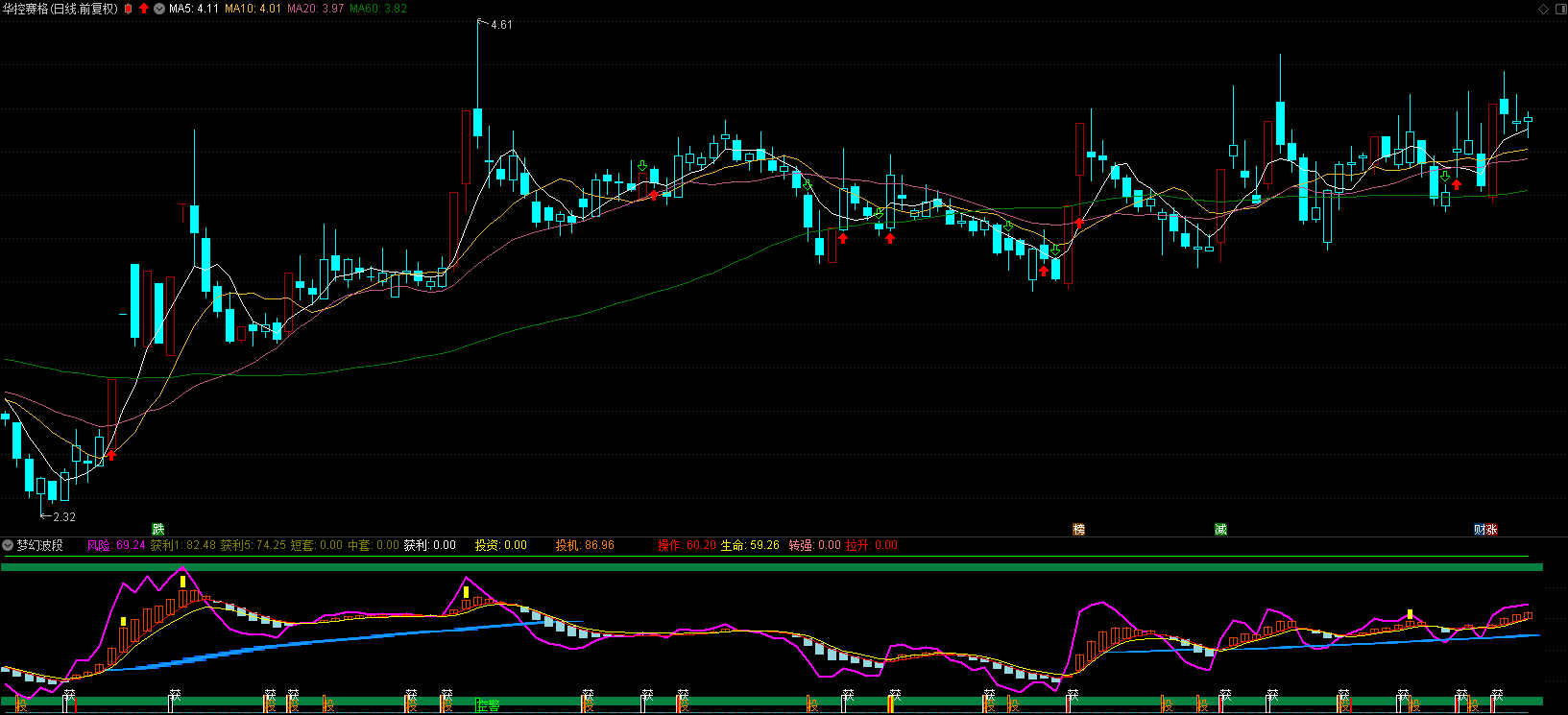Image resolution: width=1568 pixels, height=715 pixels.
Task: Click the top-right diamond outline icon
Action: tap(1544, 9)
